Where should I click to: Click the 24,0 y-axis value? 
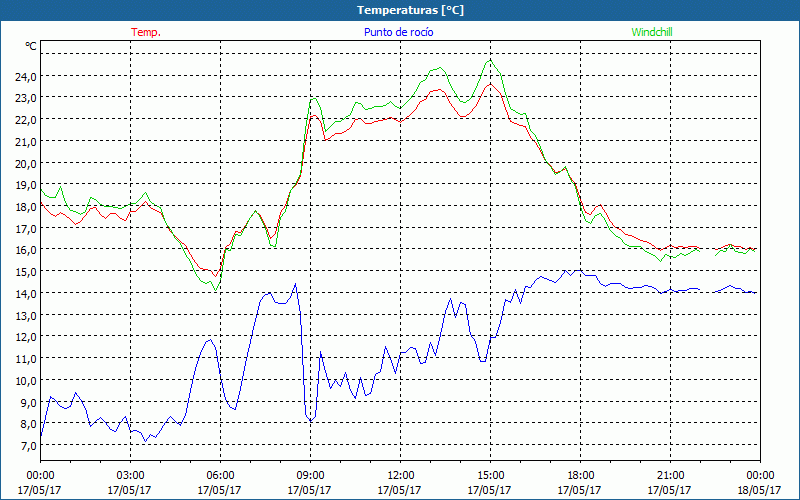[x=27, y=77]
